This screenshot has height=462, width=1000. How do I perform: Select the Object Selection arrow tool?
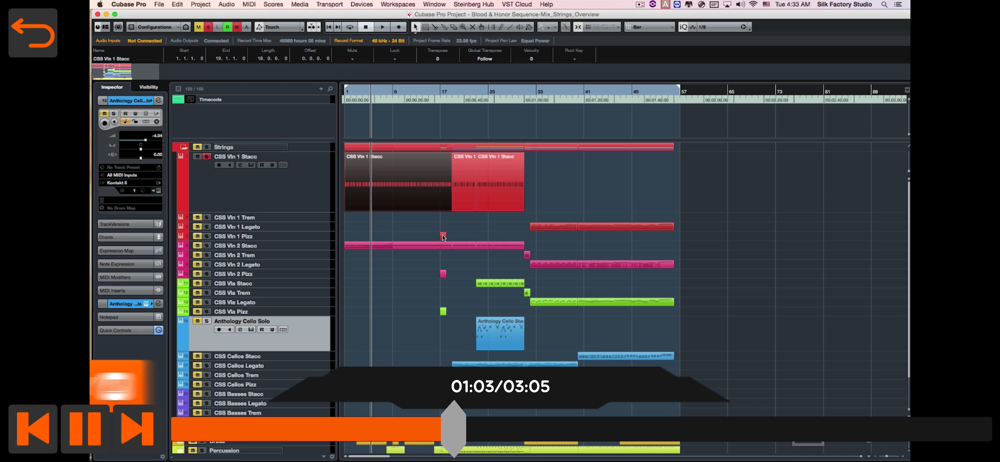coord(415,27)
